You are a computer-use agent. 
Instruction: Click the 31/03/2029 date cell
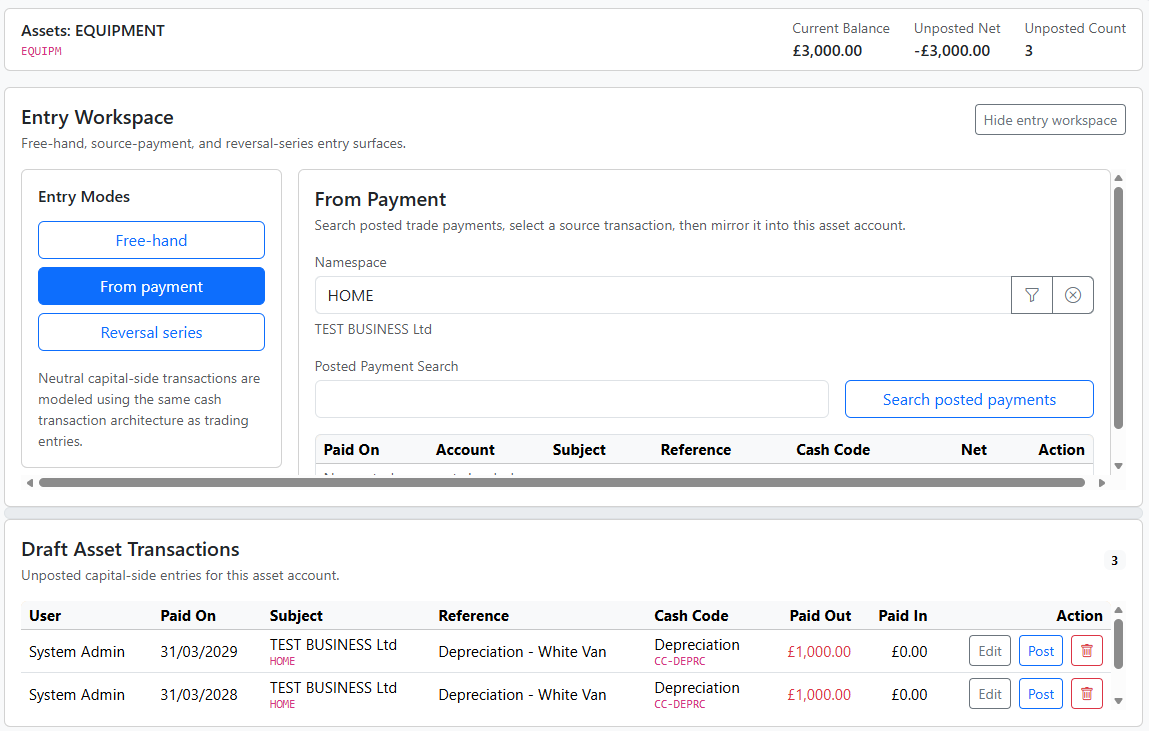point(199,652)
